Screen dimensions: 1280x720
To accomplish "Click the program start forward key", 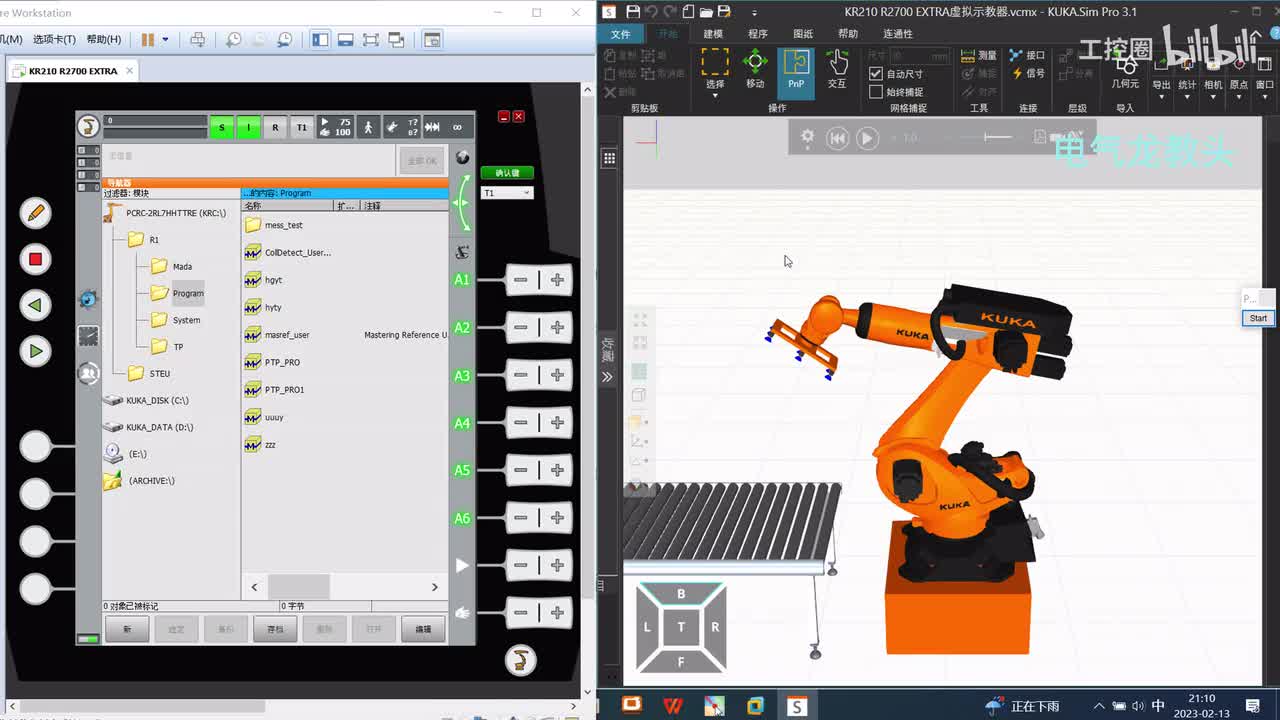I will point(35,351).
